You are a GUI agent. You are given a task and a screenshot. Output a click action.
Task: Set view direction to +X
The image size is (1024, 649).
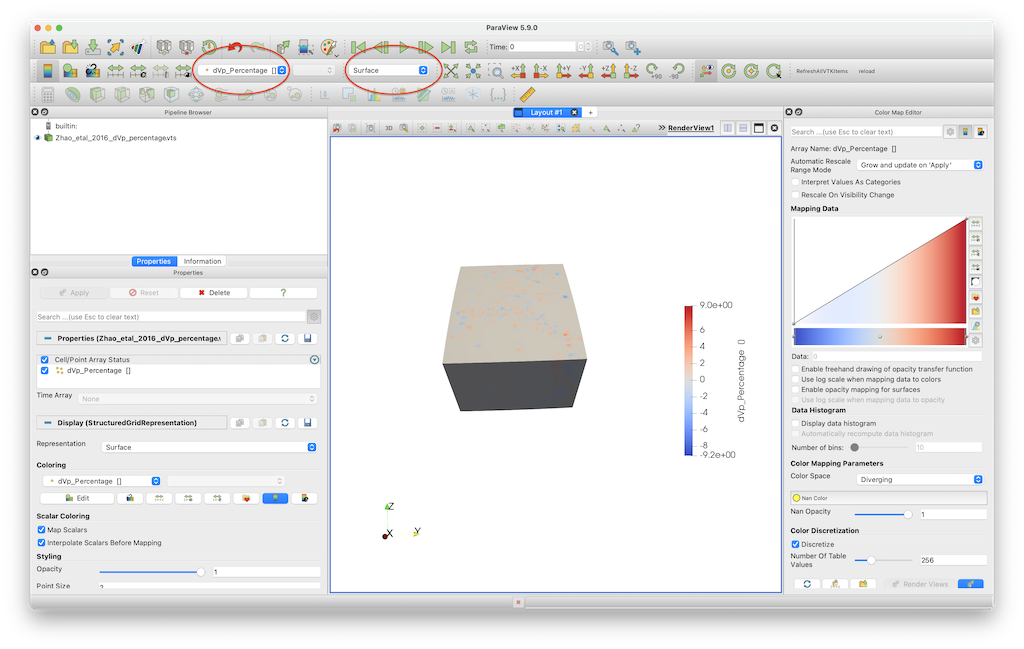pyautogui.click(x=518, y=71)
